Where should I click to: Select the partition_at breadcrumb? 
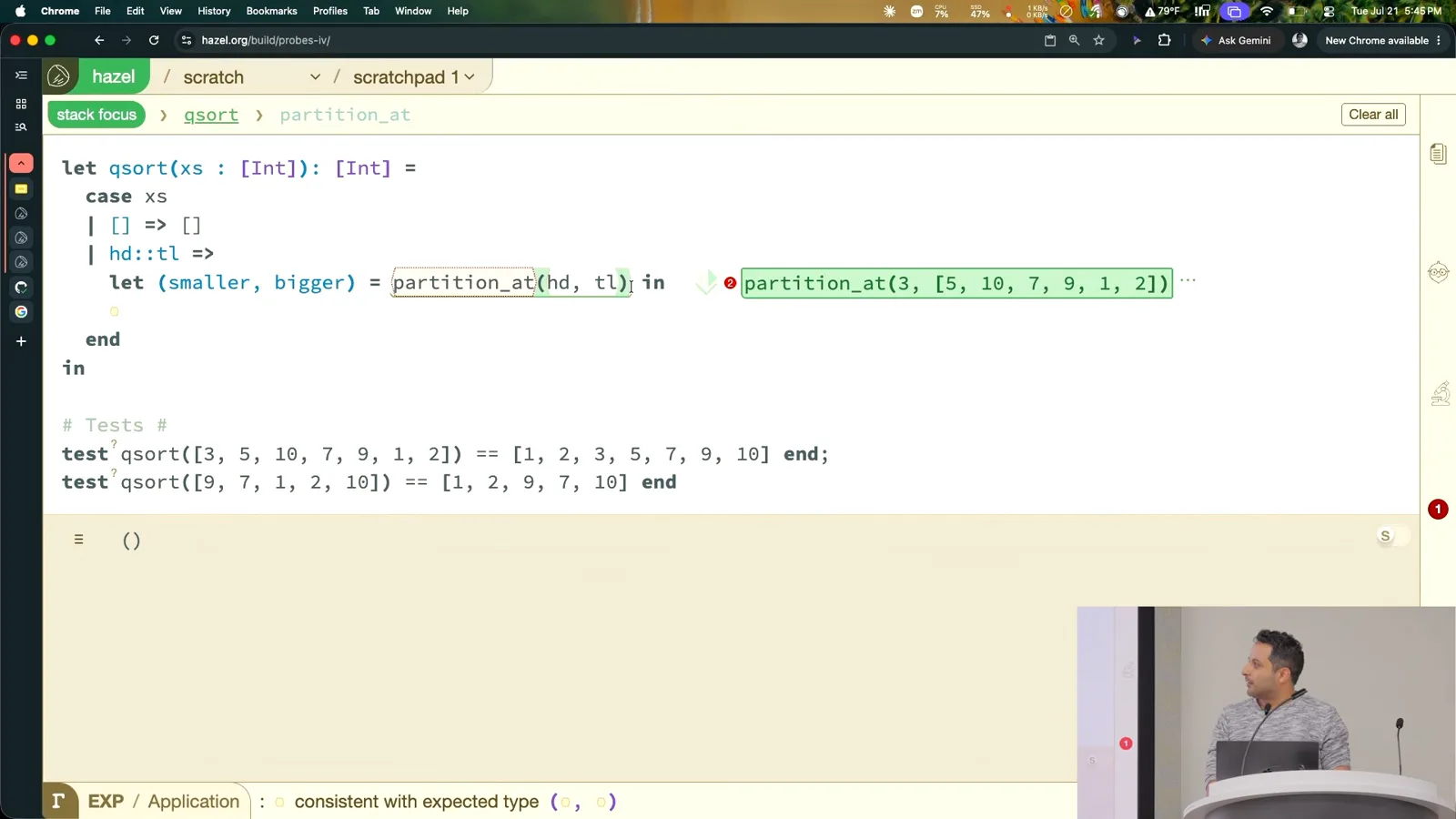tap(345, 115)
